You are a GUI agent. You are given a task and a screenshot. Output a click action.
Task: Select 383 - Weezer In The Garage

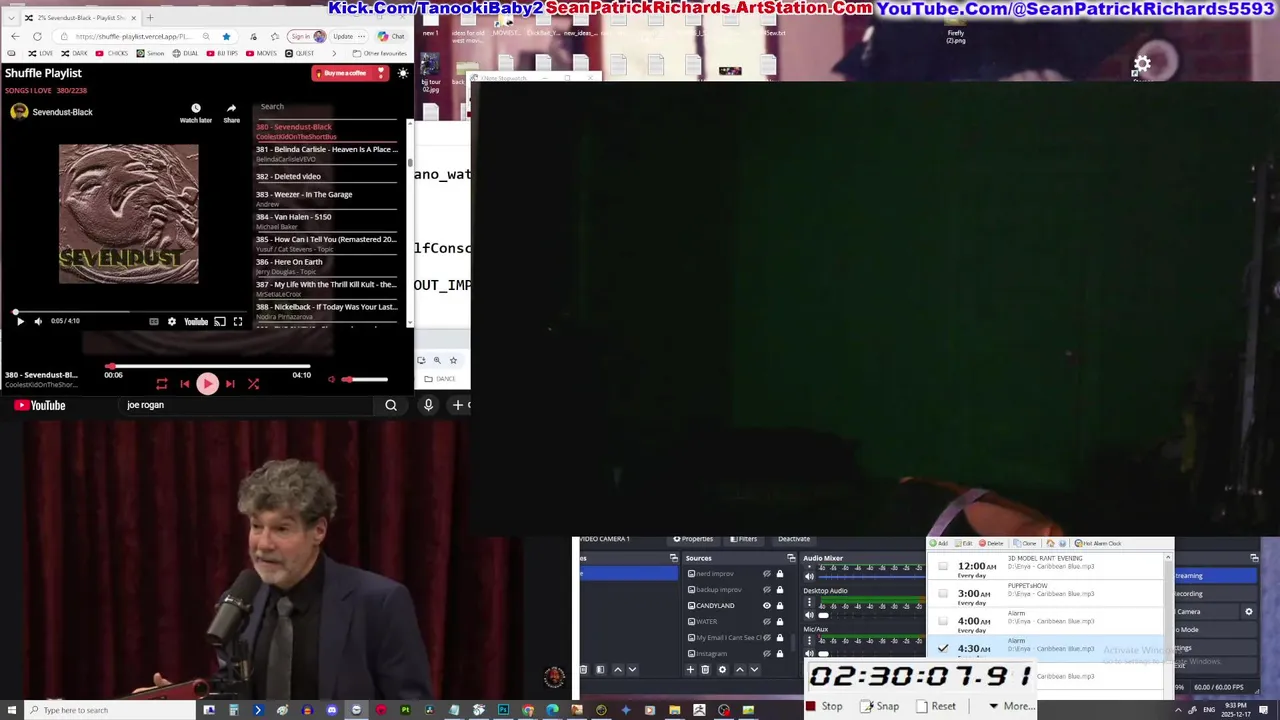tap(327, 198)
